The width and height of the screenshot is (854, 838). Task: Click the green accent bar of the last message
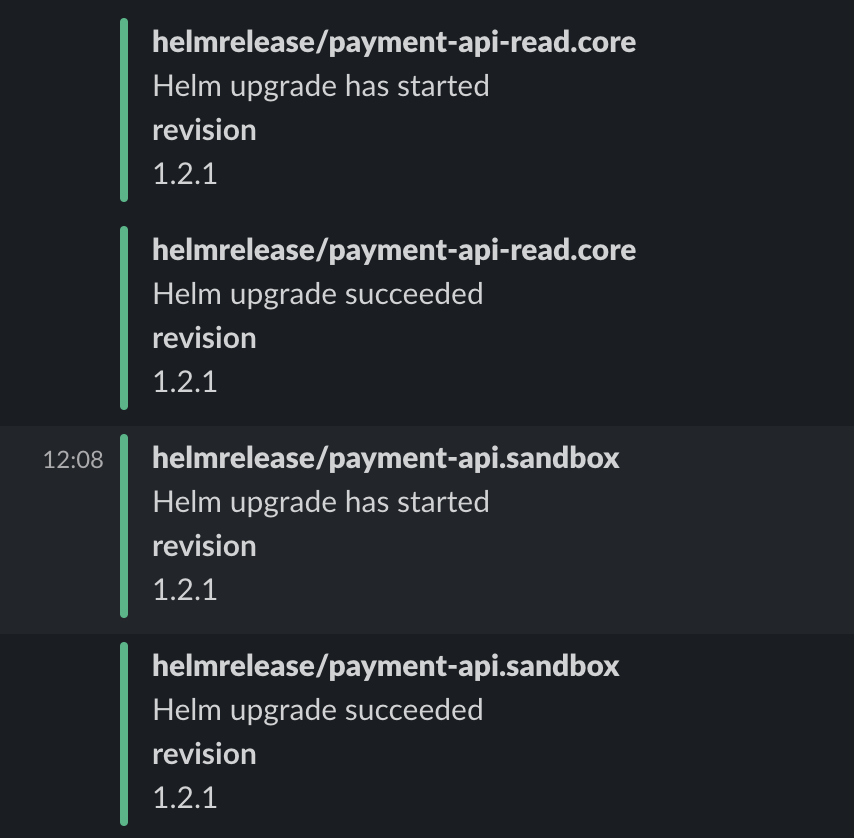[x=122, y=730]
